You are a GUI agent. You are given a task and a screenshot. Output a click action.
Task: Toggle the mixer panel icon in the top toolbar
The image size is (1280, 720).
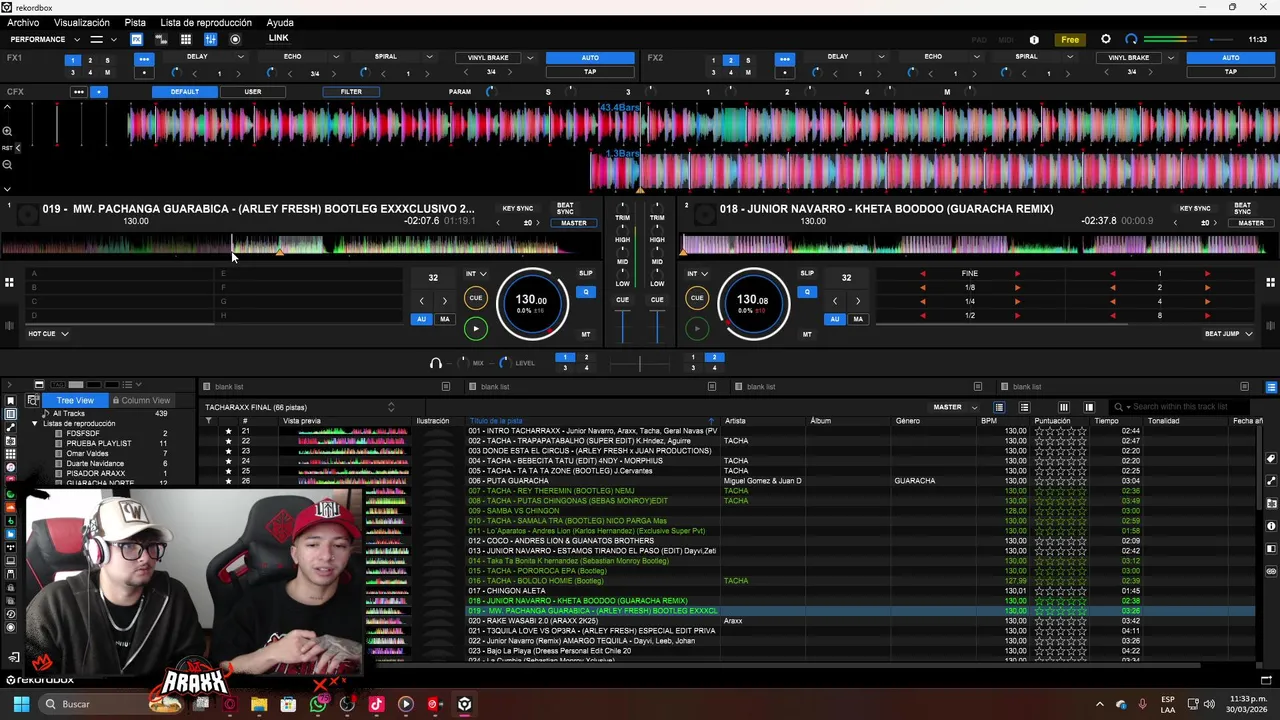[x=210, y=39]
